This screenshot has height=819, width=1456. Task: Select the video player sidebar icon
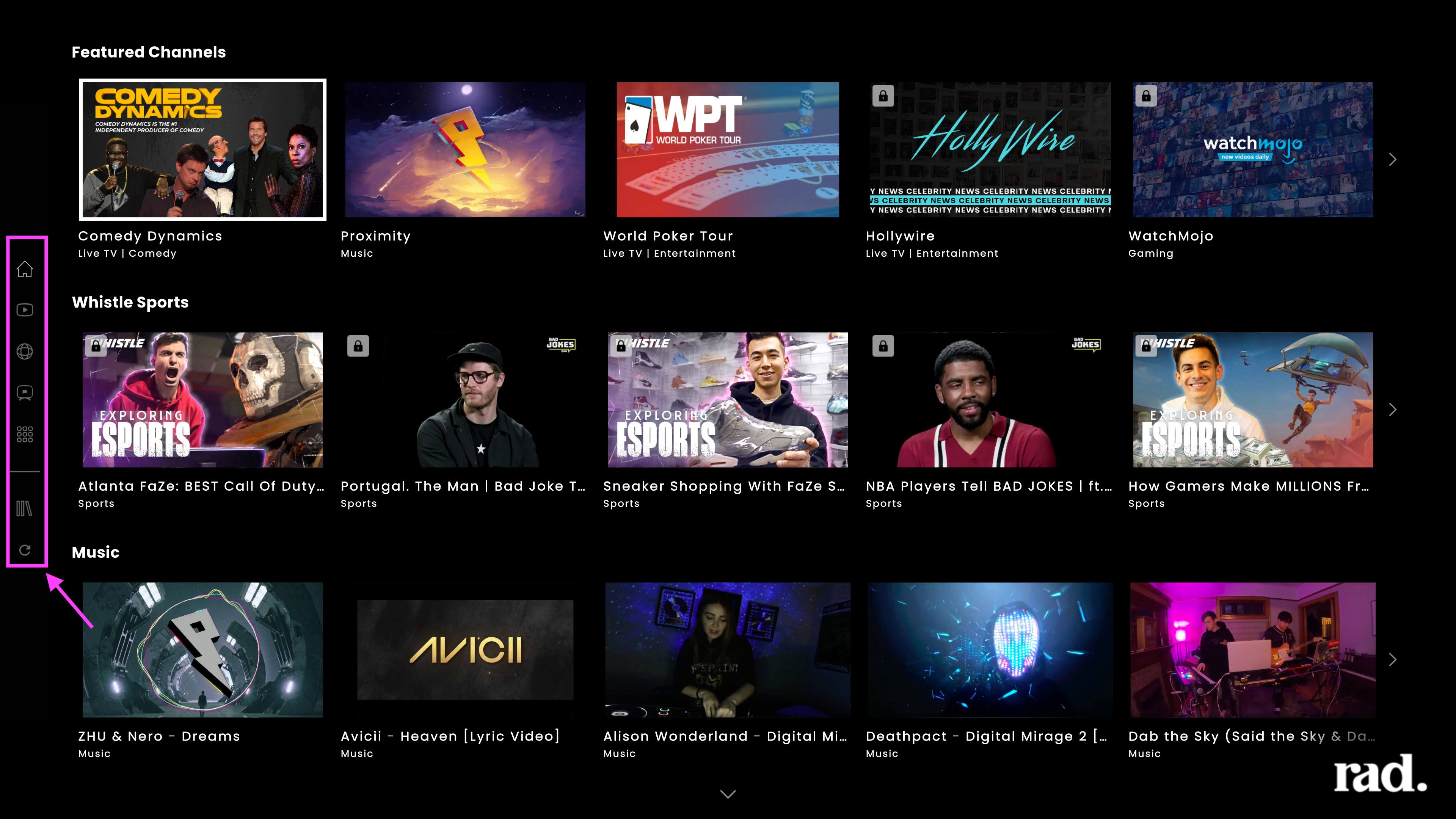pos(24,310)
